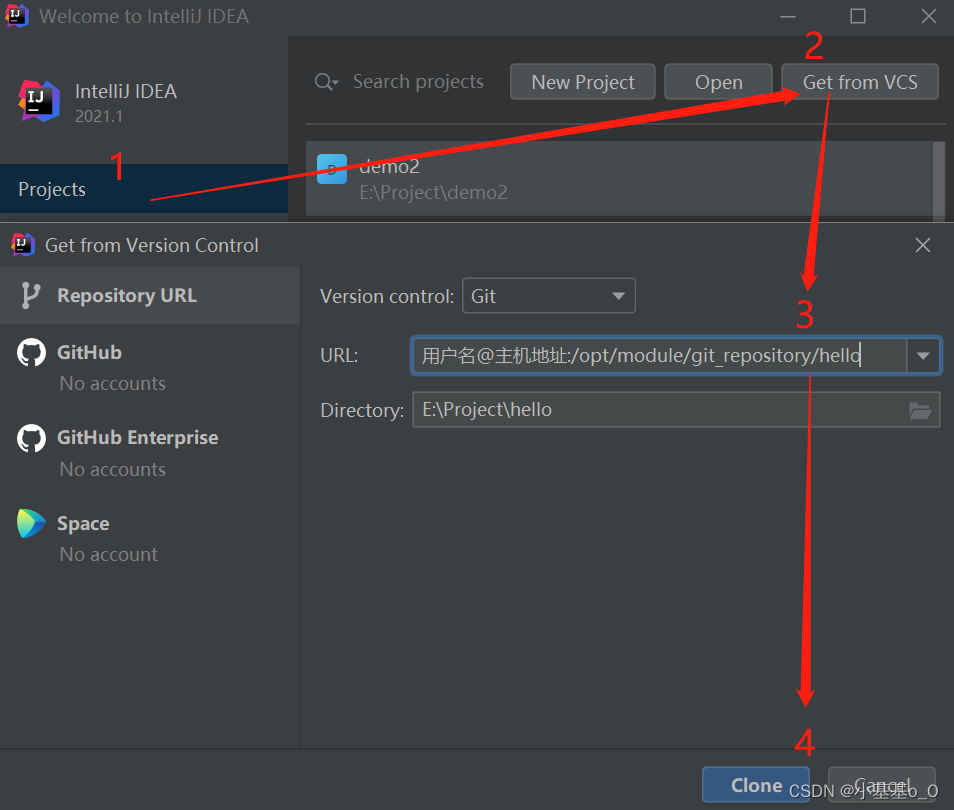Open the Version control Git dropdown
954x810 pixels.
pos(549,296)
